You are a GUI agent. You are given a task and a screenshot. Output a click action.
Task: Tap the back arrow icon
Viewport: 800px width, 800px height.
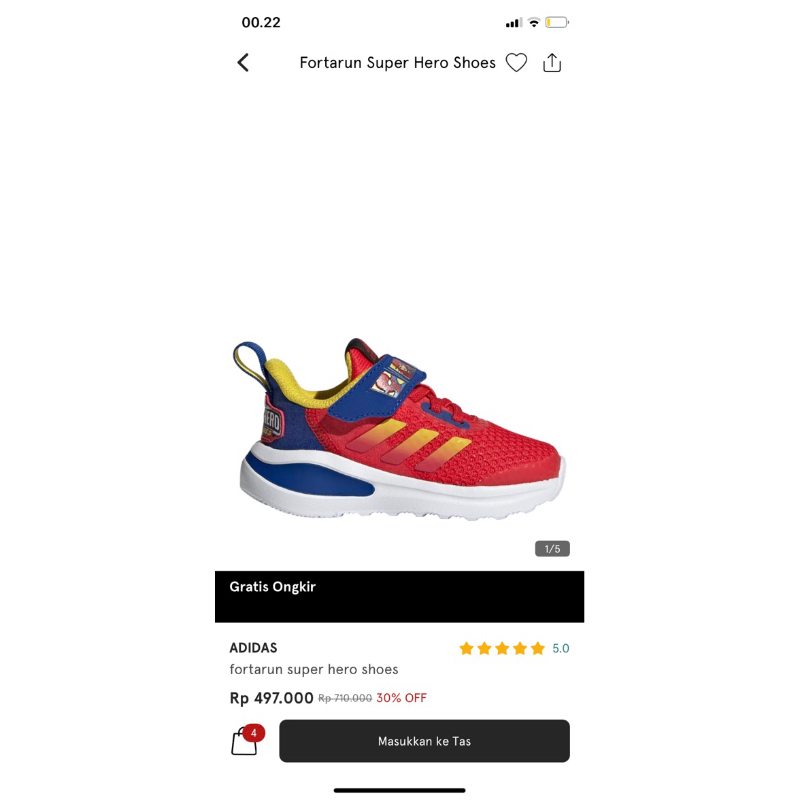coord(243,63)
